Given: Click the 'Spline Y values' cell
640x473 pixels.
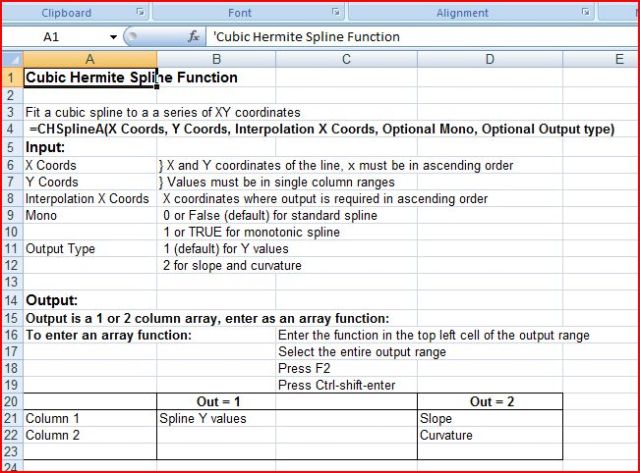Looking at the screenshot, I should click(216, 419).
